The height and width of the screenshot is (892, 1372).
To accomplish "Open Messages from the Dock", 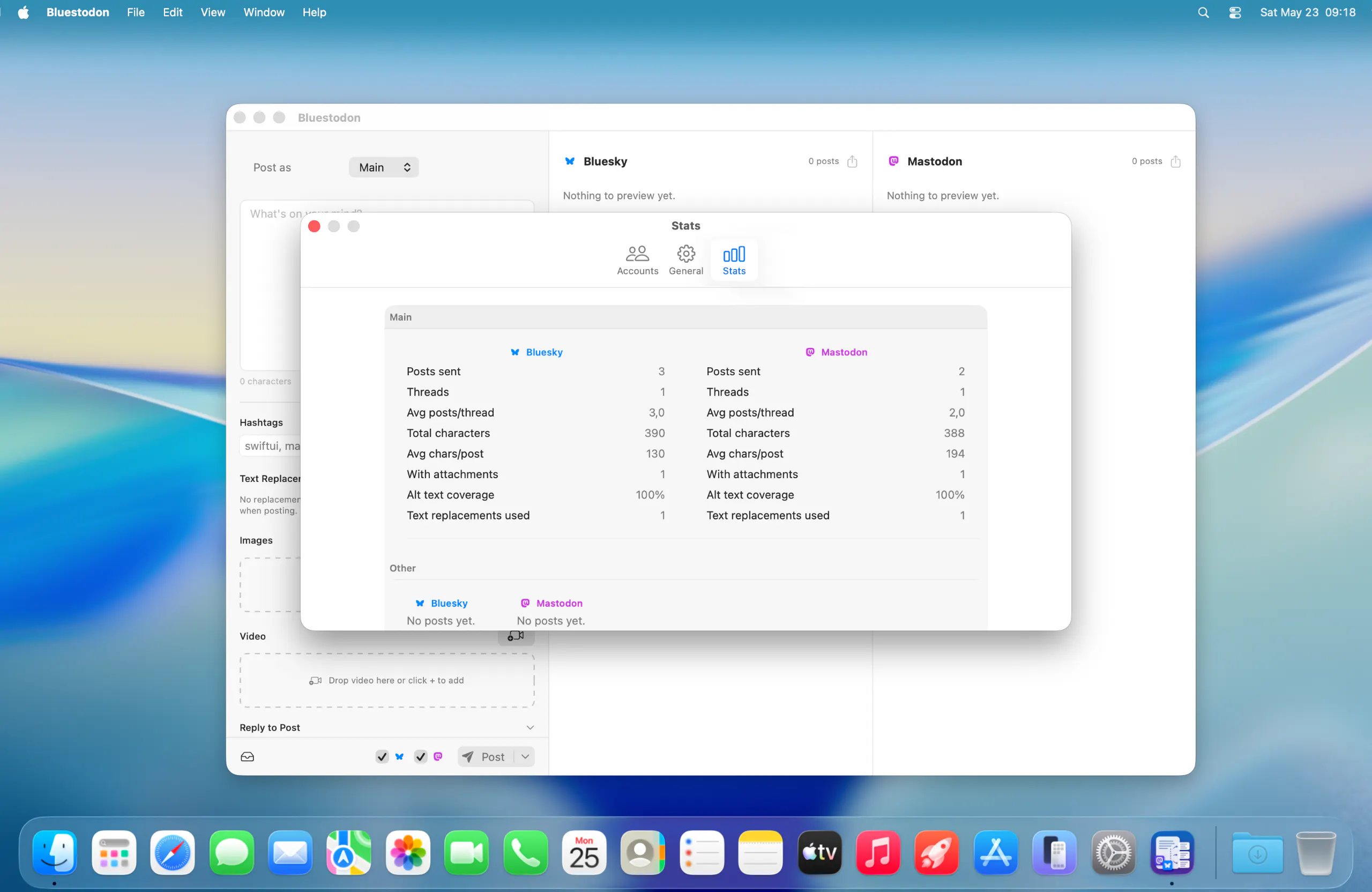I will pos(232,852).
